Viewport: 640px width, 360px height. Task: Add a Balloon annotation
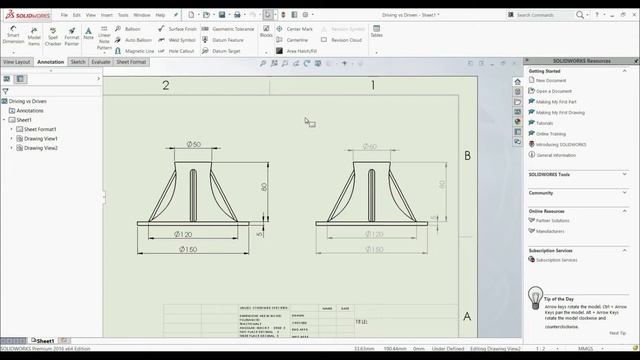click(127, 29)
